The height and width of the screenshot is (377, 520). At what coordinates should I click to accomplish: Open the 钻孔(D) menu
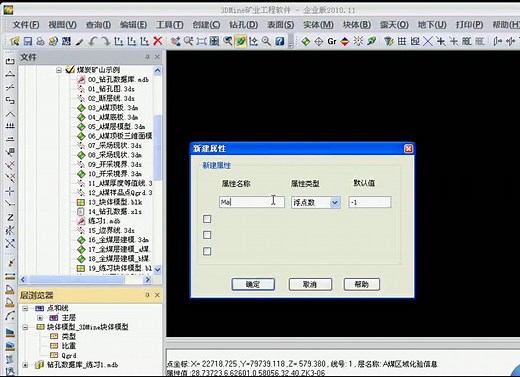tap(244, 25)
